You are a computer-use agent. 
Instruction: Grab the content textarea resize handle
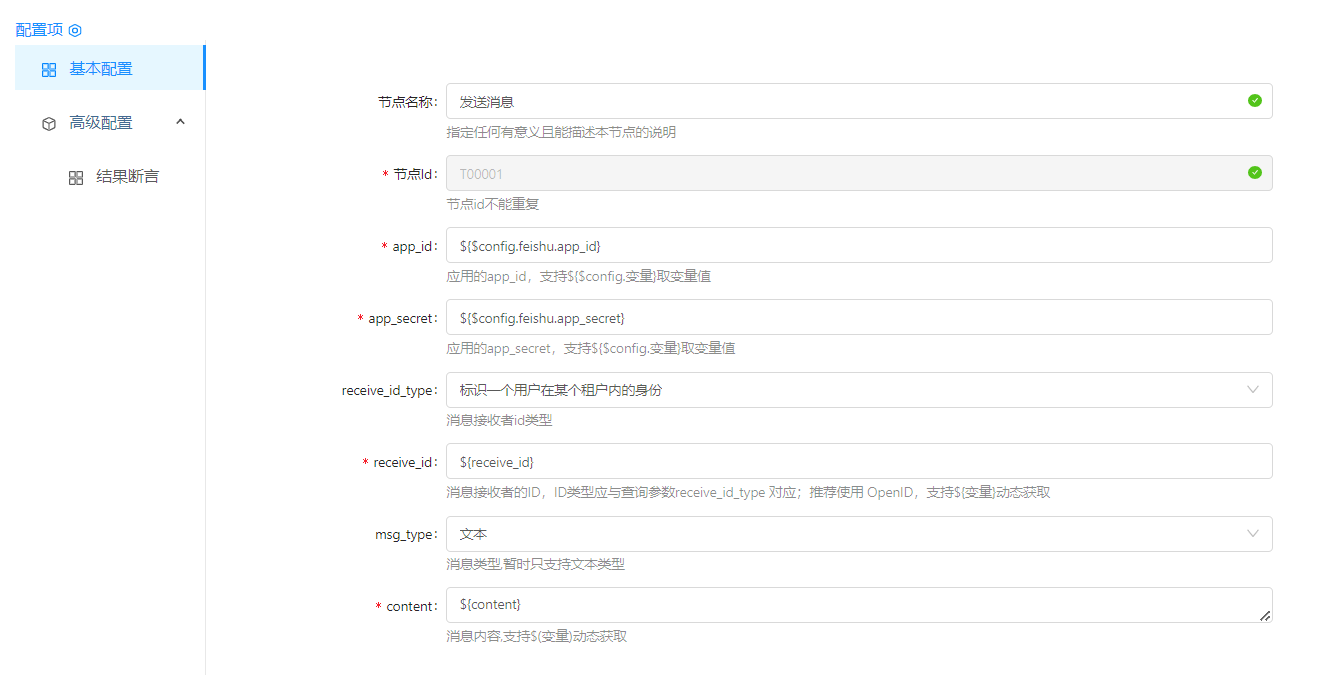(x=1265, y=616)
